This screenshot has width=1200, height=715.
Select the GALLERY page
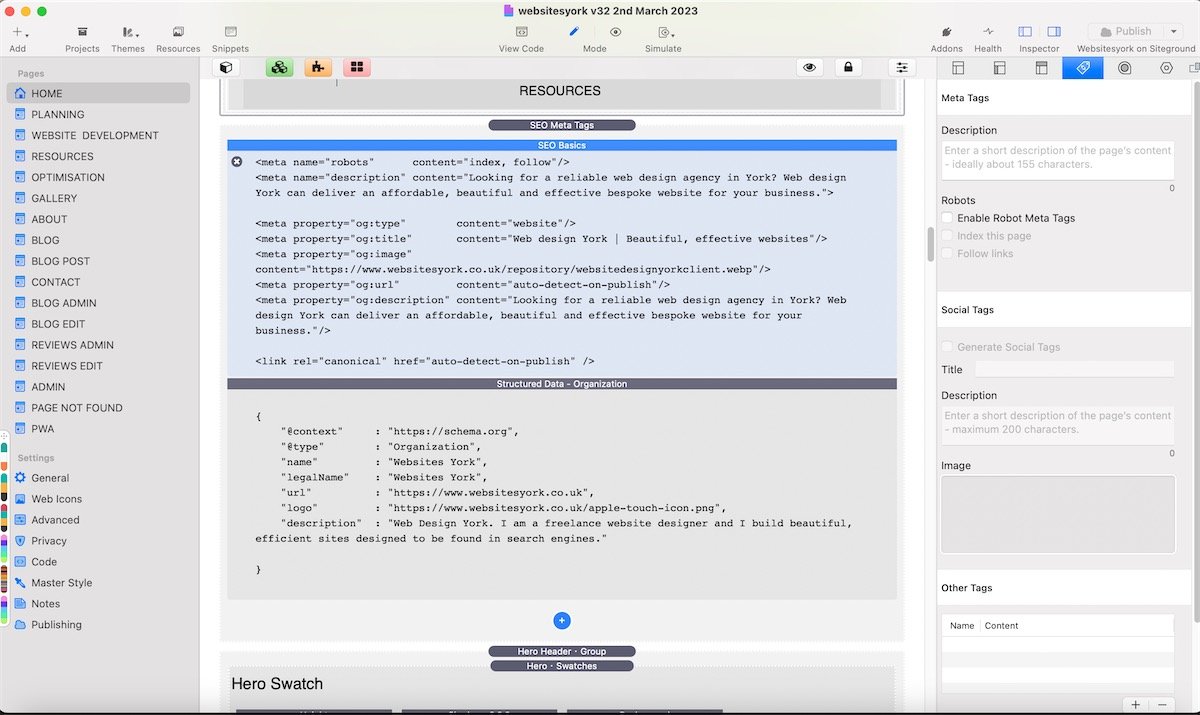coord(98,198)
